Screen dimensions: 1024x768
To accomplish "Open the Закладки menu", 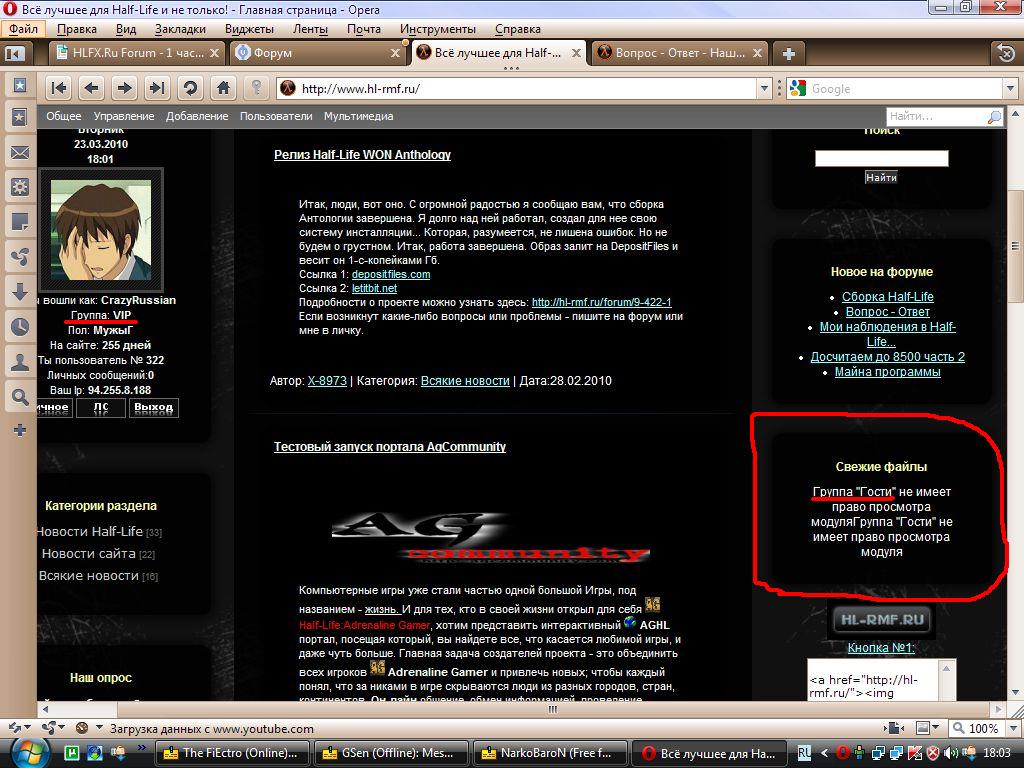I will (180, 29).
